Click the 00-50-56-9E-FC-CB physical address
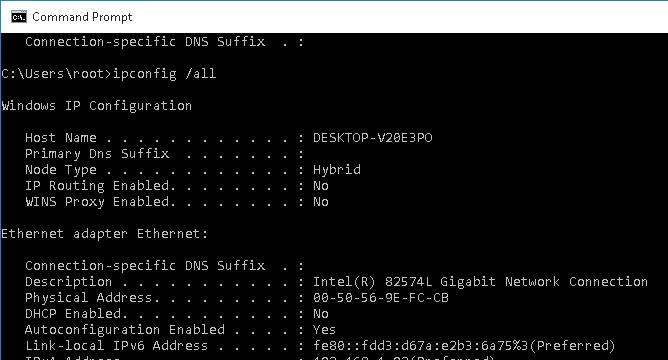 [x=381, y=297]
